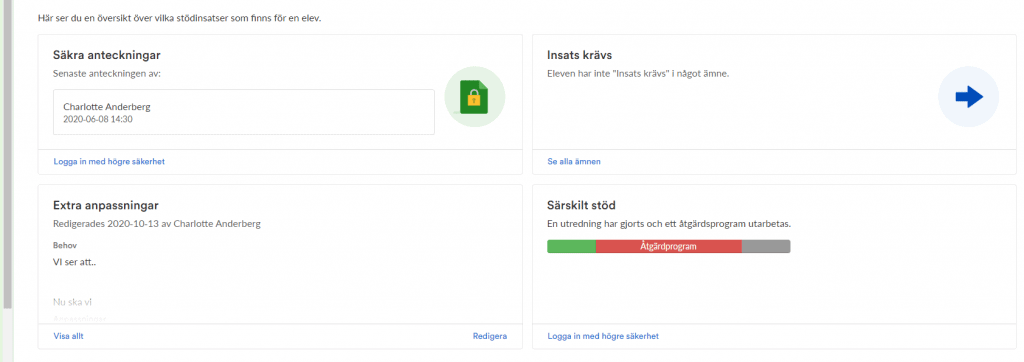
Task: Click the gray segment of the progress bar
Action: (766, 246)
